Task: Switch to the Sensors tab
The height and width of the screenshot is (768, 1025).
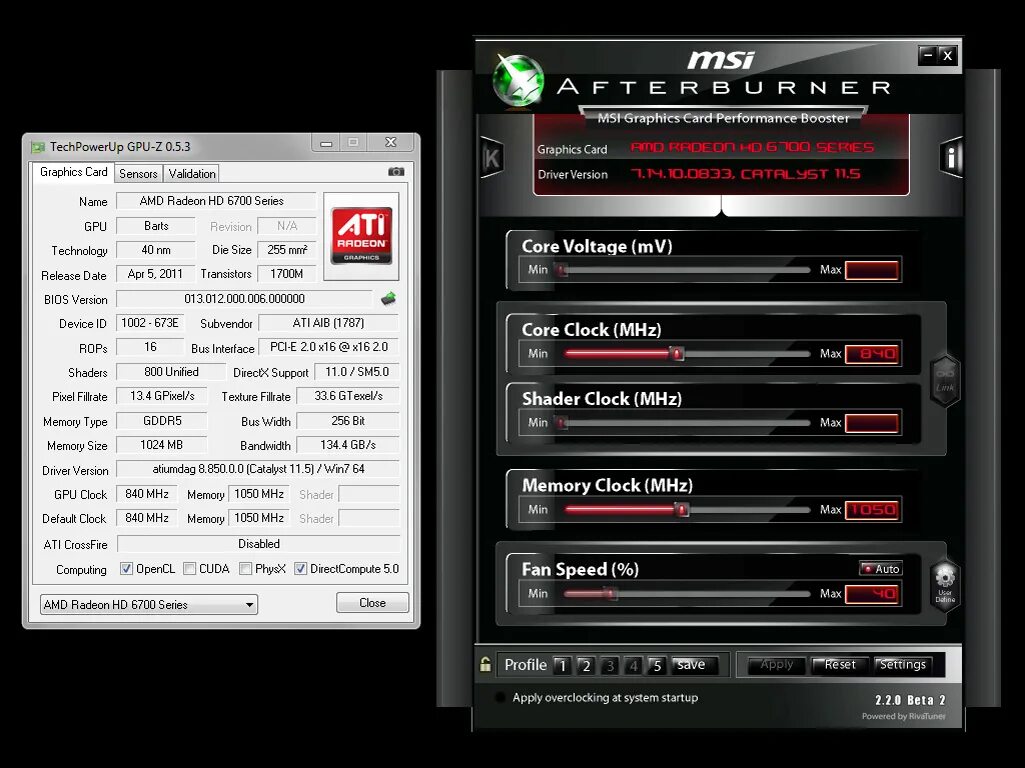Action: tap(138, 174)
